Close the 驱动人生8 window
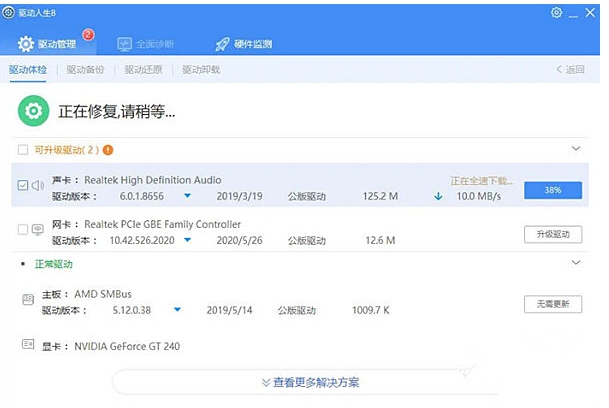 [590, 12]
